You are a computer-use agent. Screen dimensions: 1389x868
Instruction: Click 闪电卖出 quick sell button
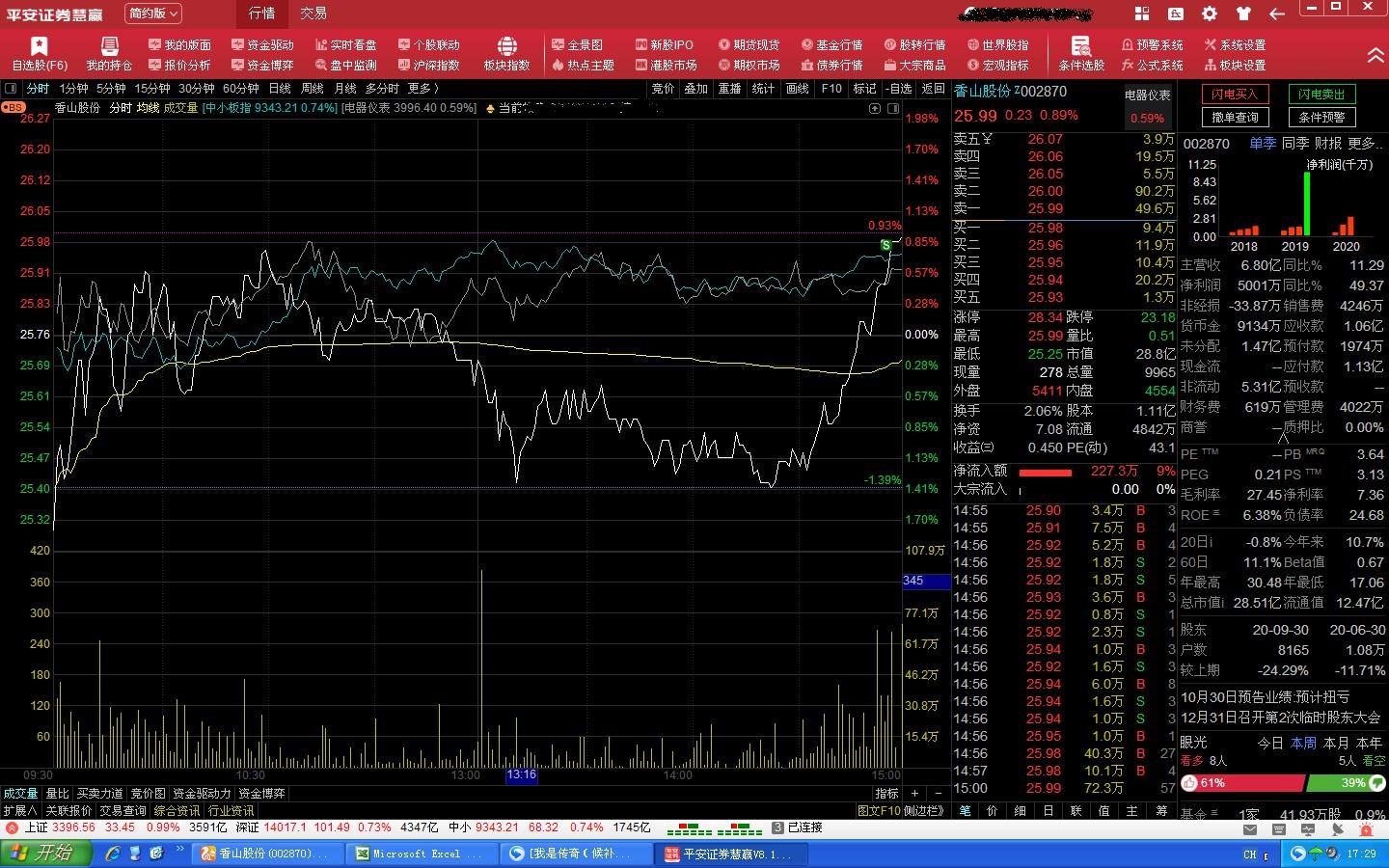(x=1321, y=94)
